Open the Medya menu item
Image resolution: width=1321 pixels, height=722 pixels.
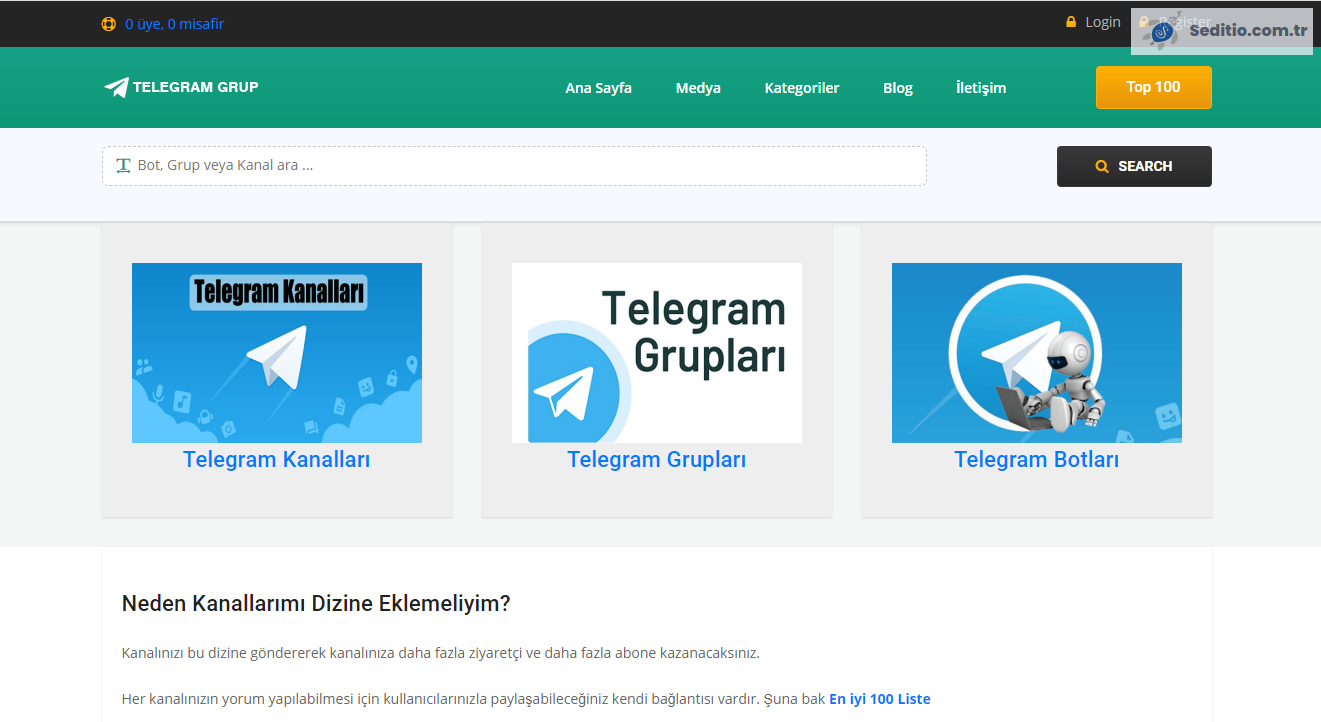pyautogui.click(x=698, y=88)
